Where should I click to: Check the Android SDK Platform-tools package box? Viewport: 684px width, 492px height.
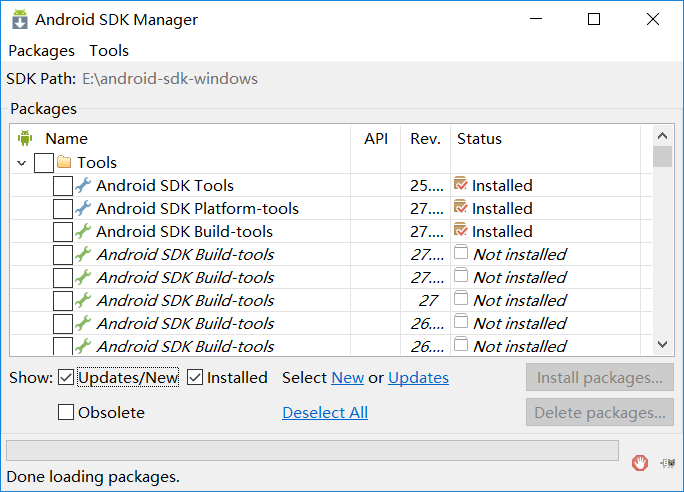pyautogui.click(x=63, y=208)
